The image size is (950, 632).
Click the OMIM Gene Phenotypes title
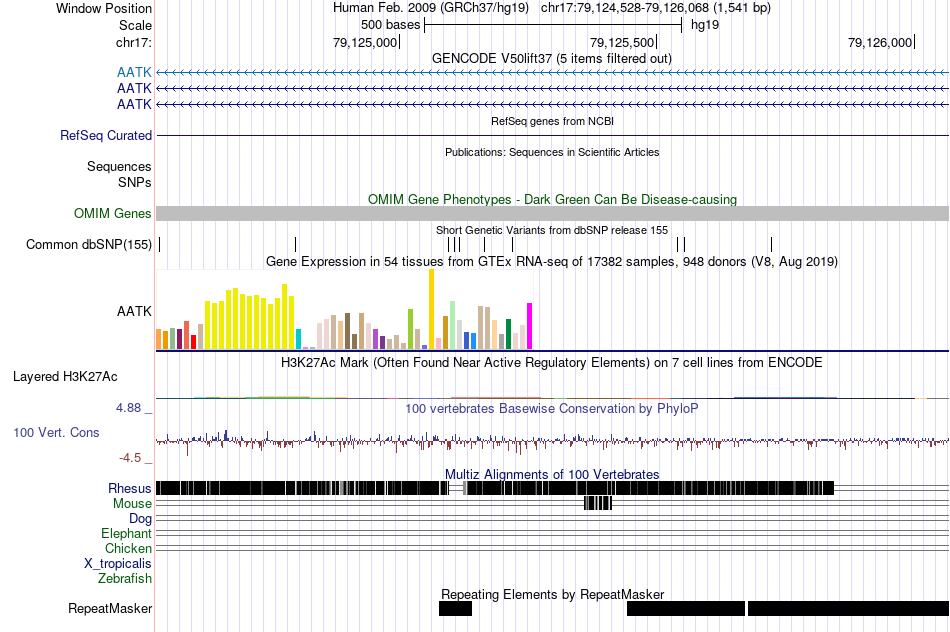[x=552, y=199]
